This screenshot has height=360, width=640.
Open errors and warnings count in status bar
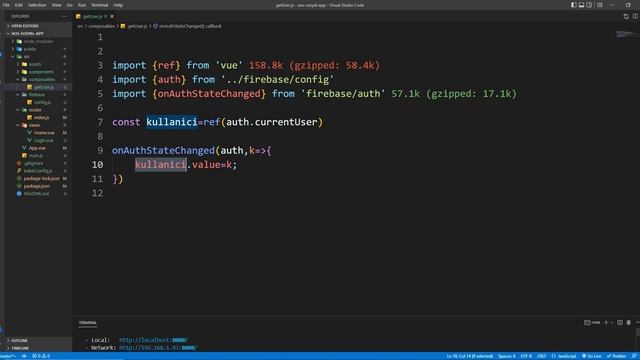click(41, 356)
